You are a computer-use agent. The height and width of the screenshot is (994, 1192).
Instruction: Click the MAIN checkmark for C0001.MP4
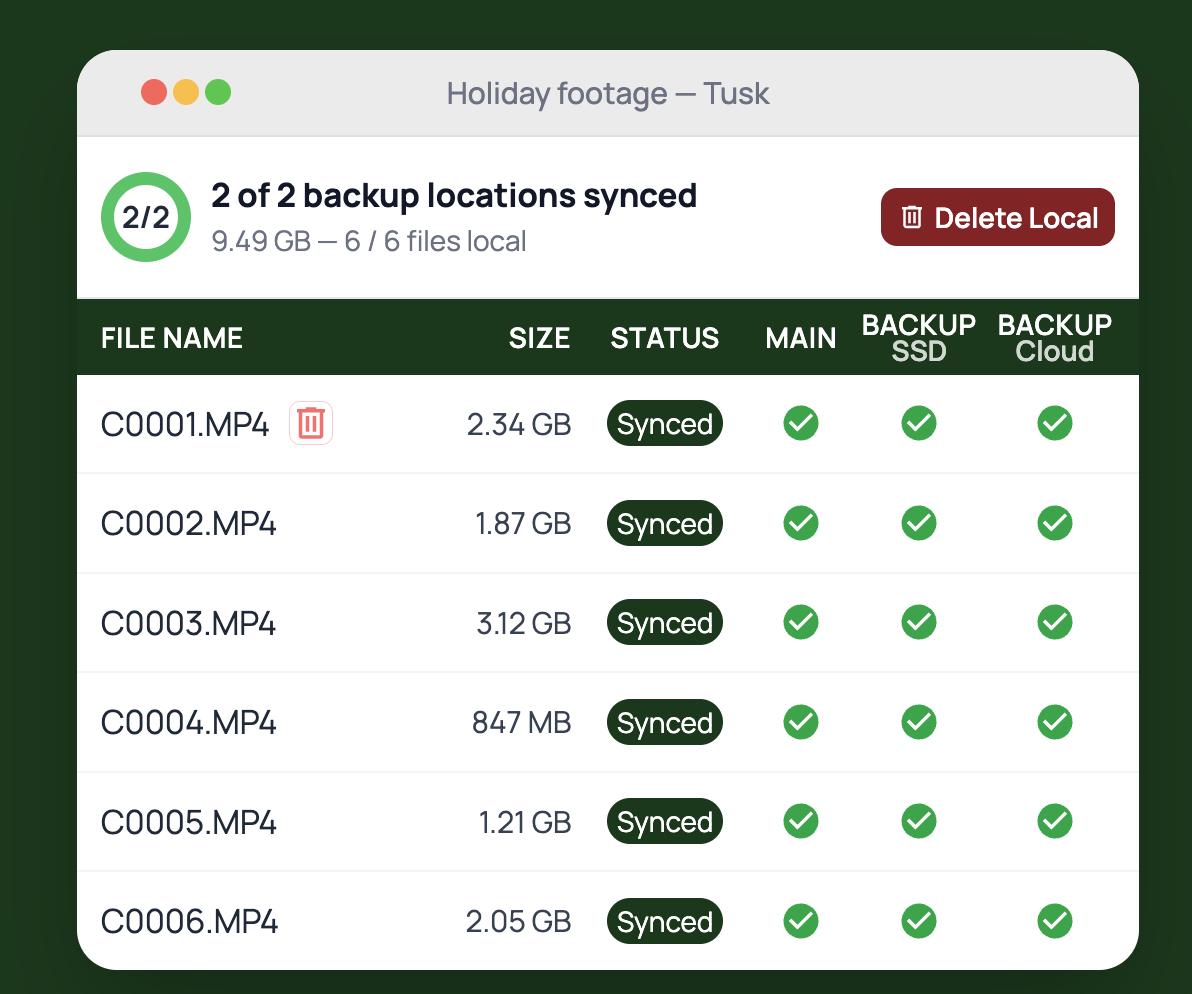(x=800, y=423)
